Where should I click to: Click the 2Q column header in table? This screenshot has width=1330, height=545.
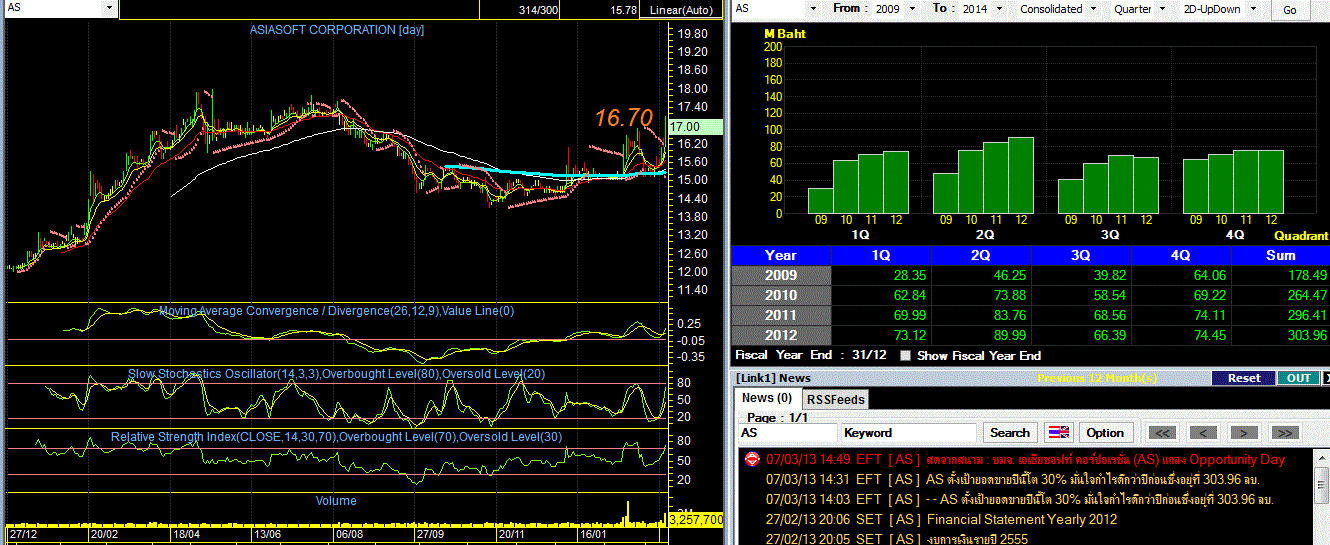pos(981,255)
